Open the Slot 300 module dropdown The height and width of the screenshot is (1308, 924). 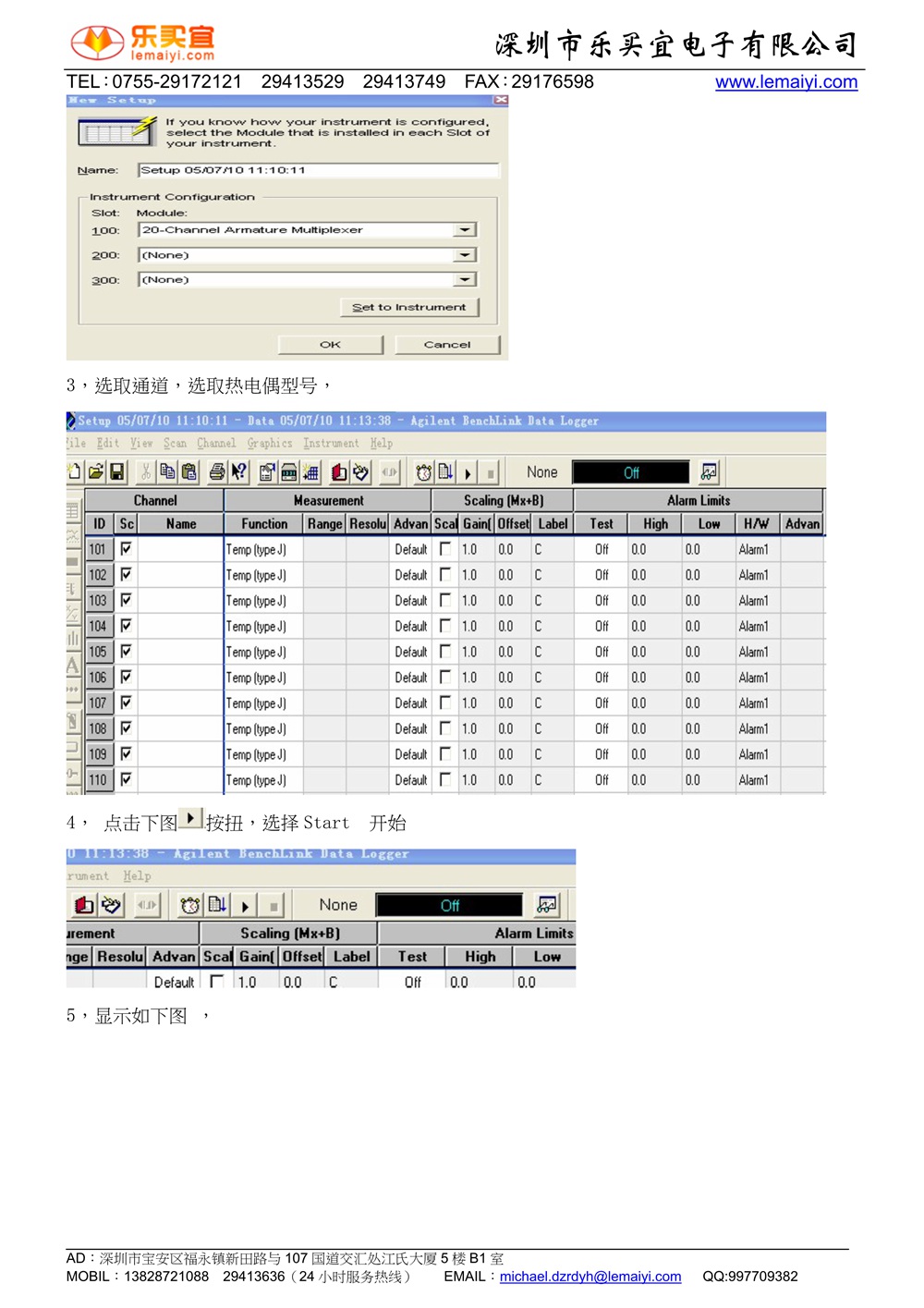tap(466, 279)
